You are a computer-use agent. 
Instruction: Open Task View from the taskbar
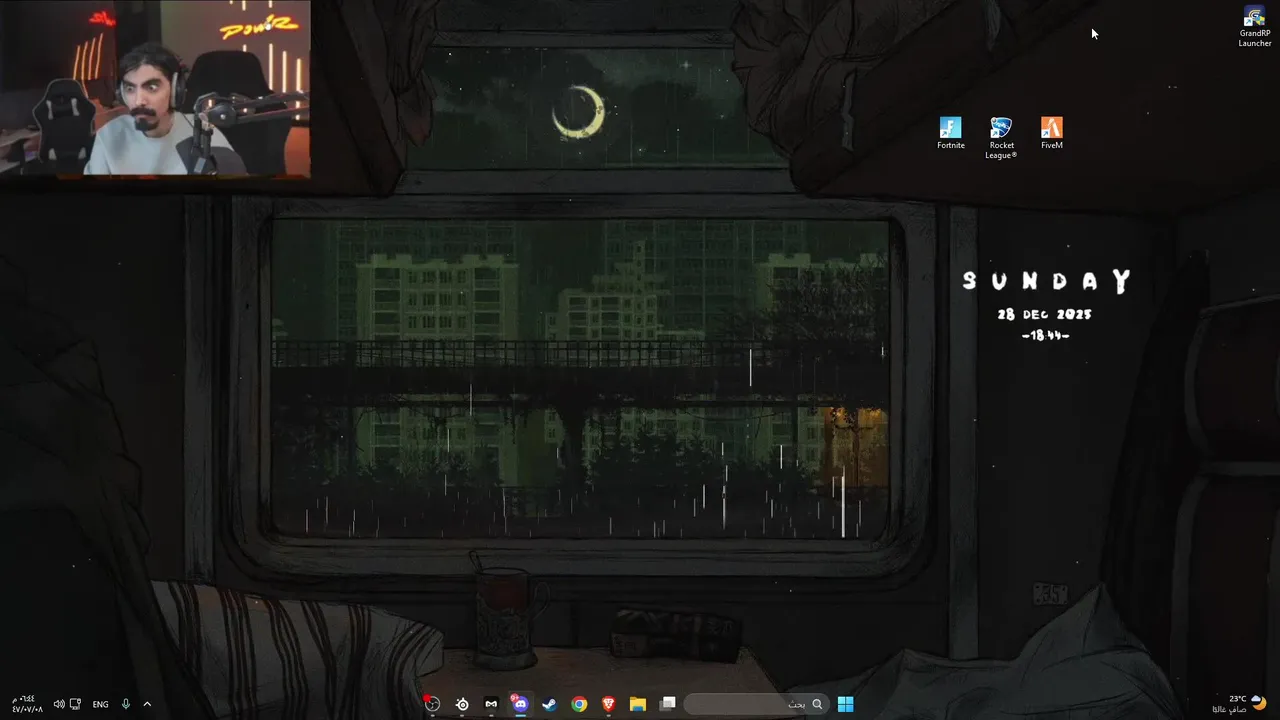click(668, 704)
